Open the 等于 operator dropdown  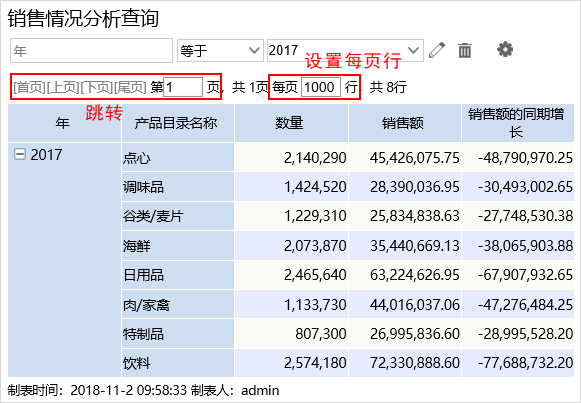220,50
